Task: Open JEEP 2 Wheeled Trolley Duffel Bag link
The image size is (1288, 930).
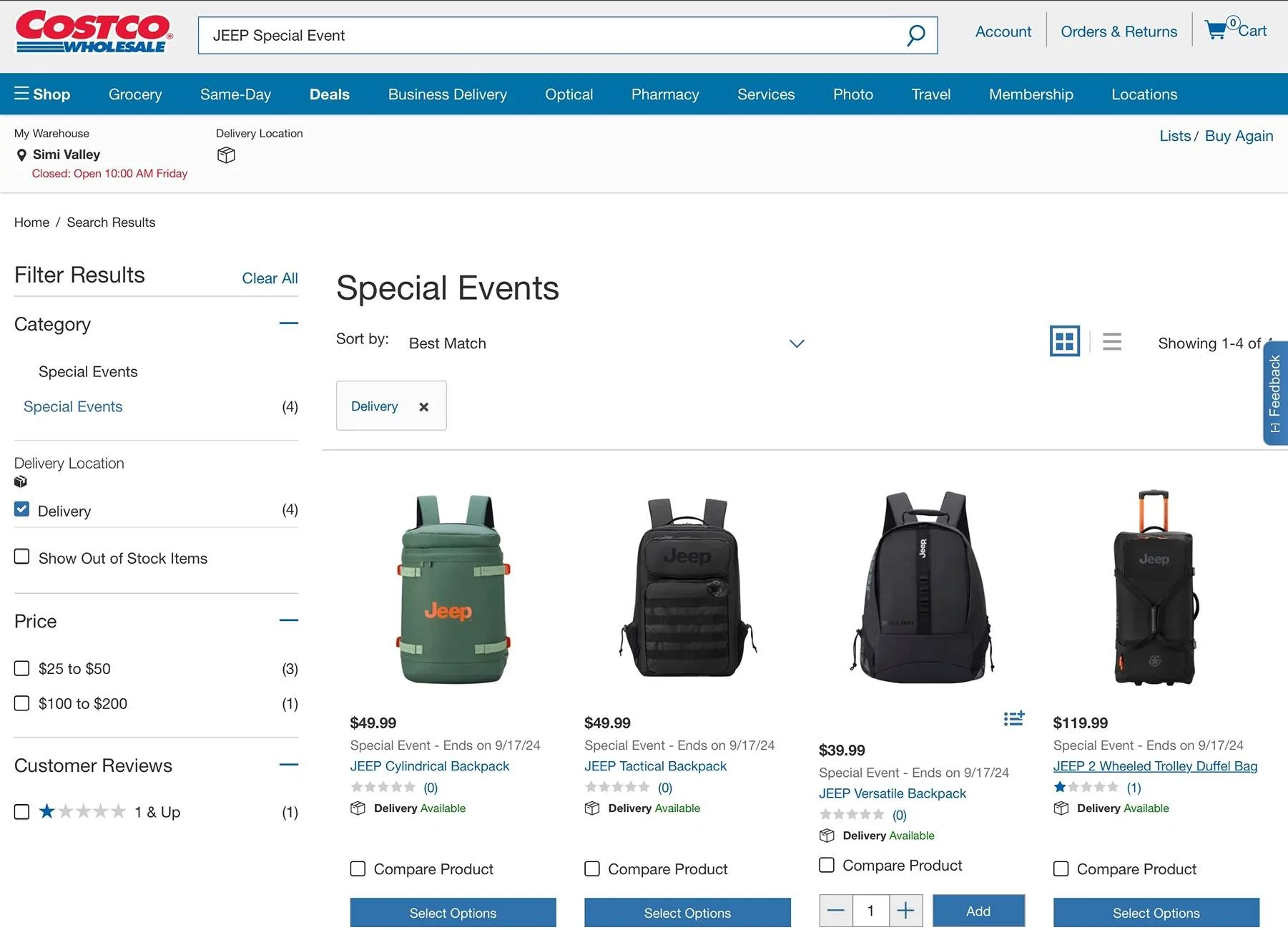Action: [x=1155, y=766]
